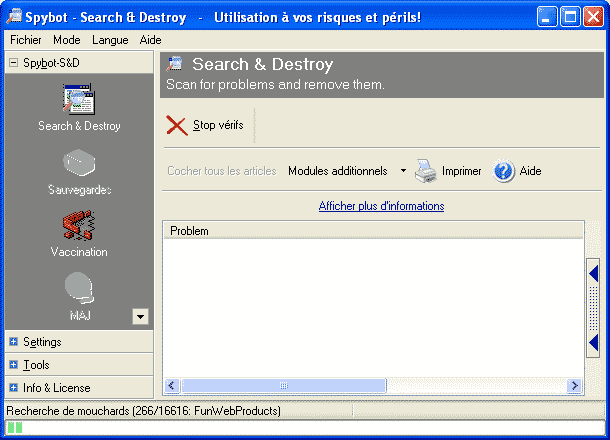The image size is (610, 440).
Task: Click the Recherche de mouchards status text
Action: coord(144,411)
